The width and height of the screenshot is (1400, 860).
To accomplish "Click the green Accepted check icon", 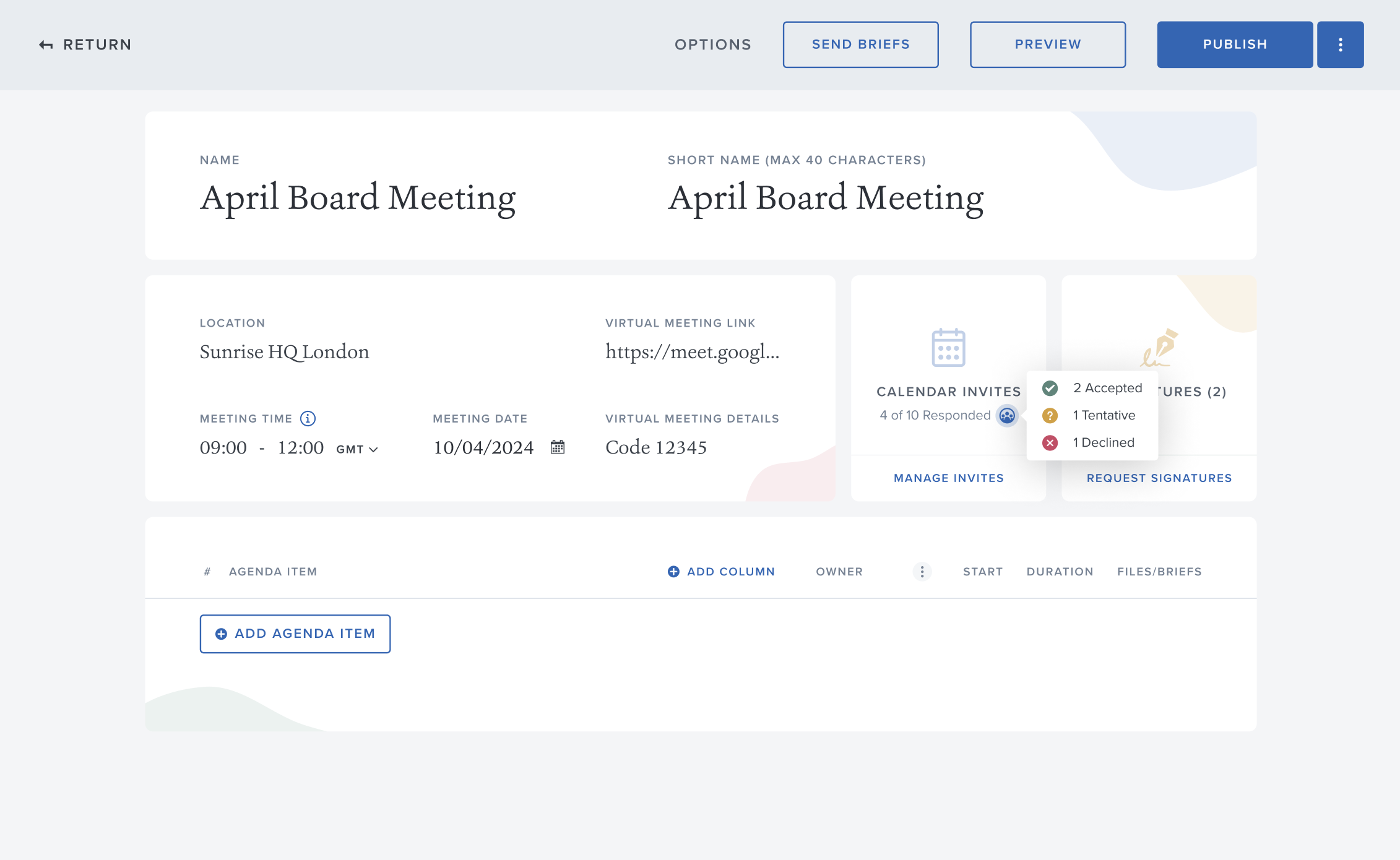I will click(x=1050, y=388).
